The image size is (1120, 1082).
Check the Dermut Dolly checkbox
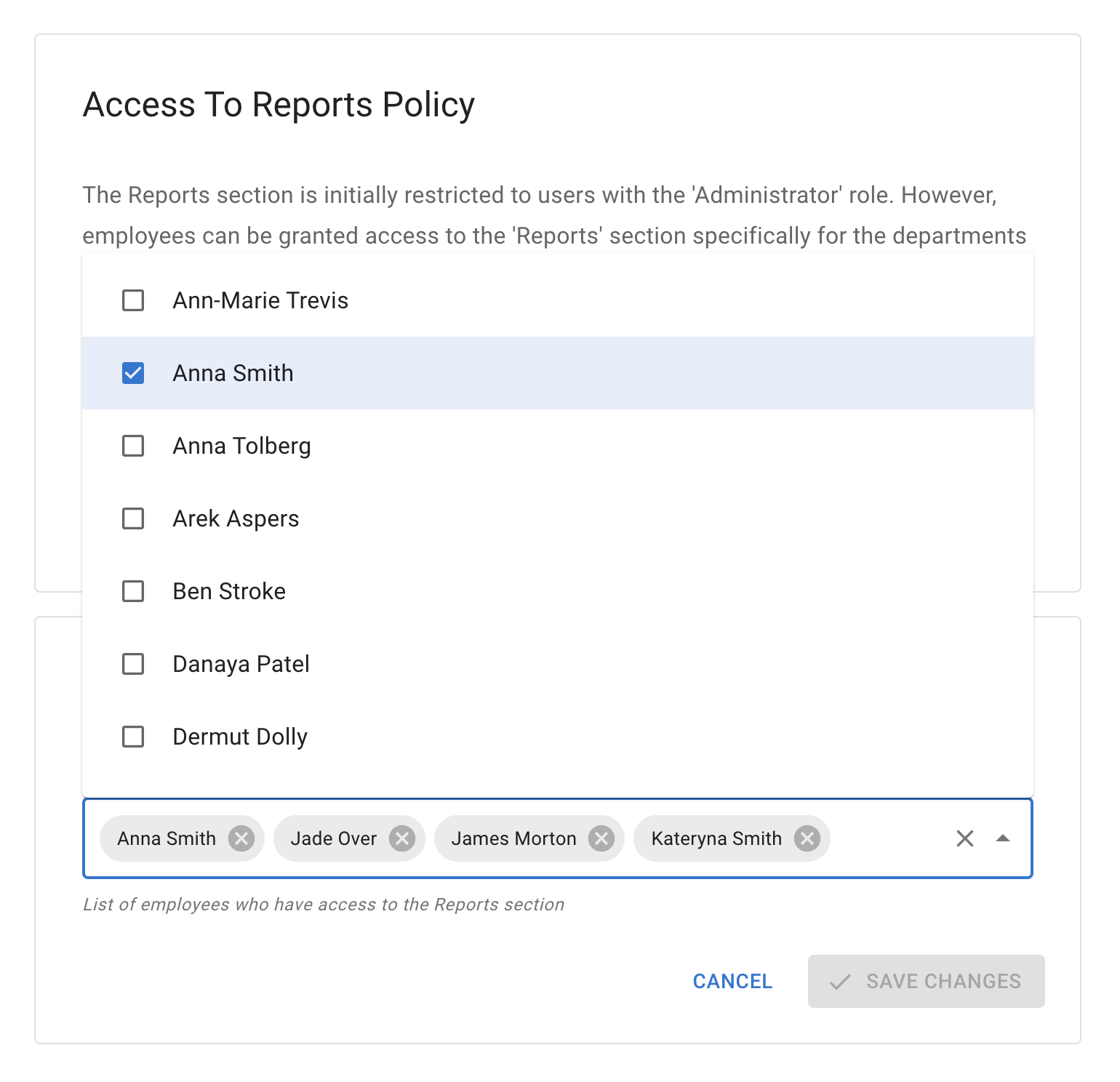132,737
